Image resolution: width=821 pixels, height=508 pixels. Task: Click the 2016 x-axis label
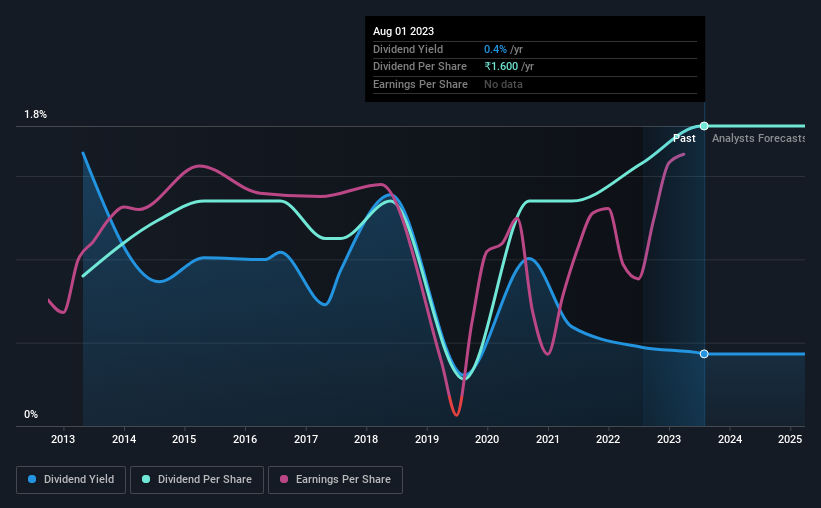(245, 439)
